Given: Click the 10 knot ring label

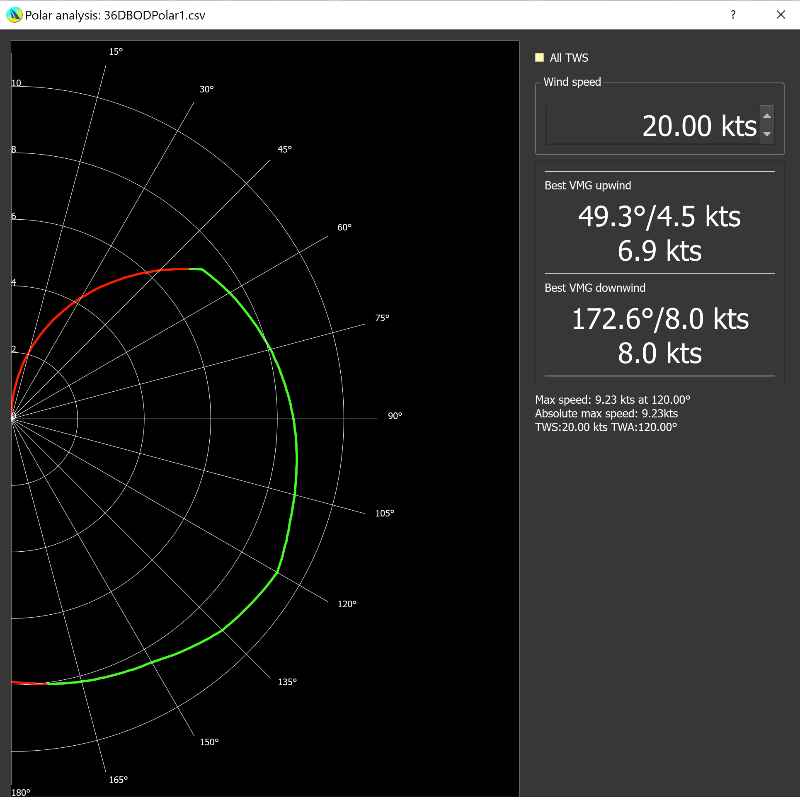Looking at the screenshot, I should tap(16, 83).
